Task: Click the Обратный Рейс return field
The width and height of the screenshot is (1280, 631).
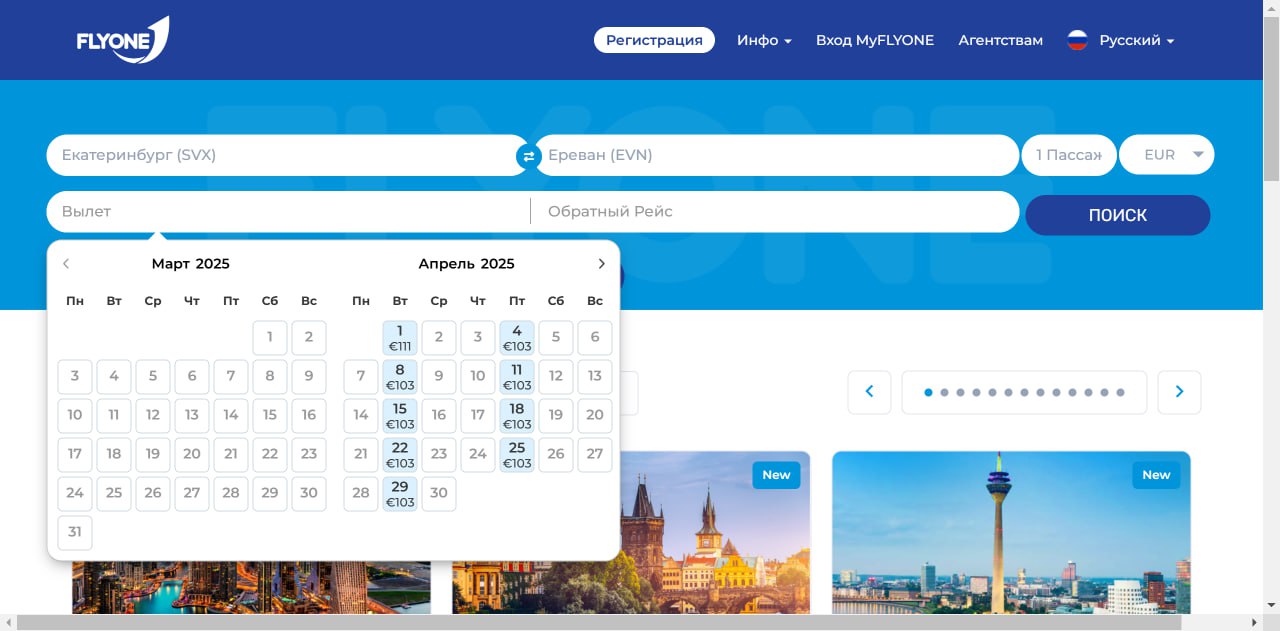Action: click(775, 212)
